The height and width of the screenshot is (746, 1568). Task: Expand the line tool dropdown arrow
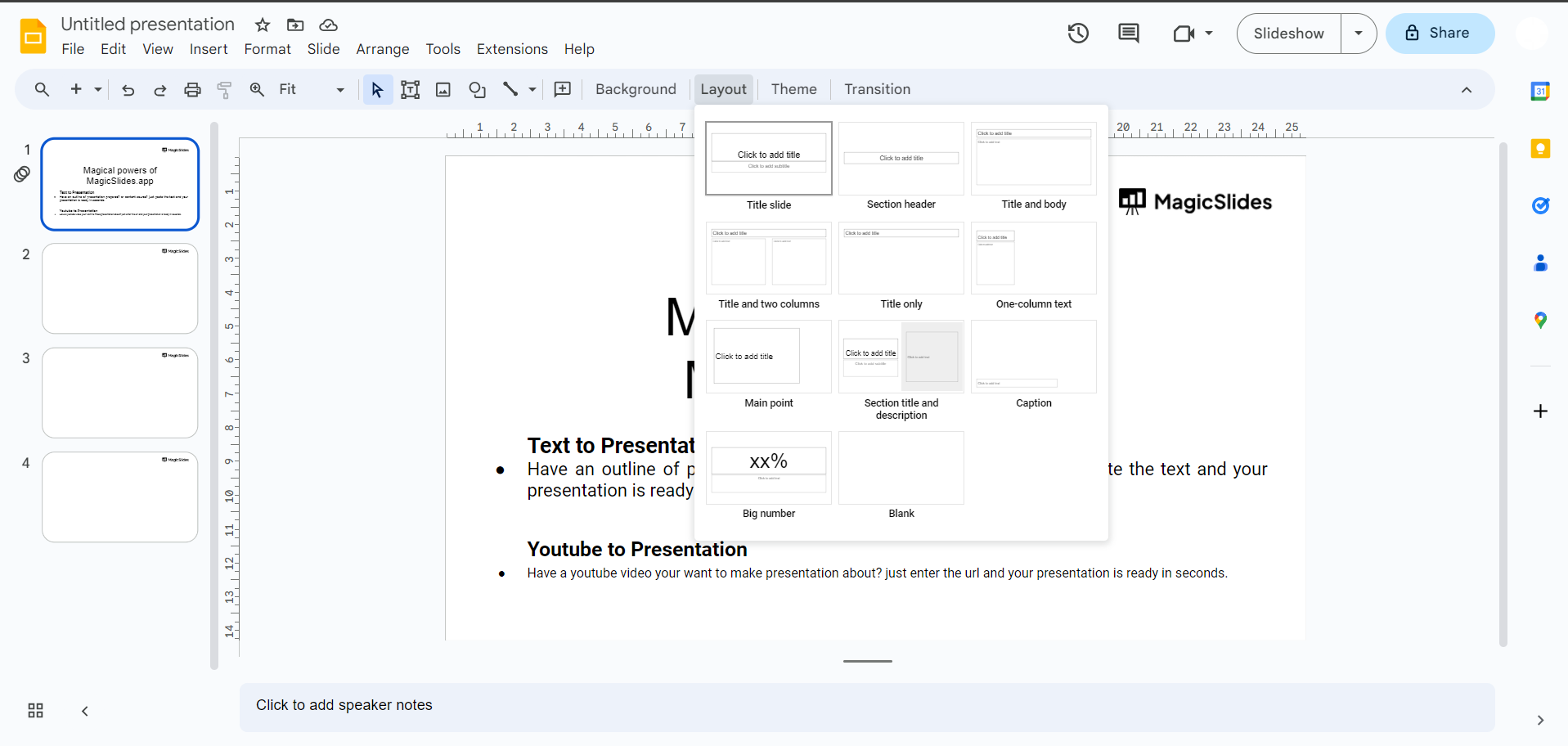[532, 90]
